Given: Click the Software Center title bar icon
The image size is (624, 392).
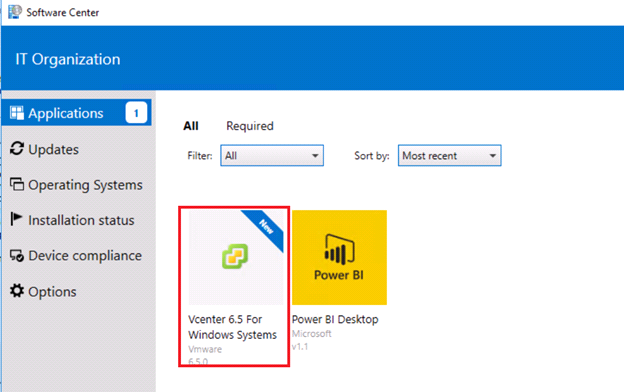Looking at the screenshot, I should (x=15, y=12).
